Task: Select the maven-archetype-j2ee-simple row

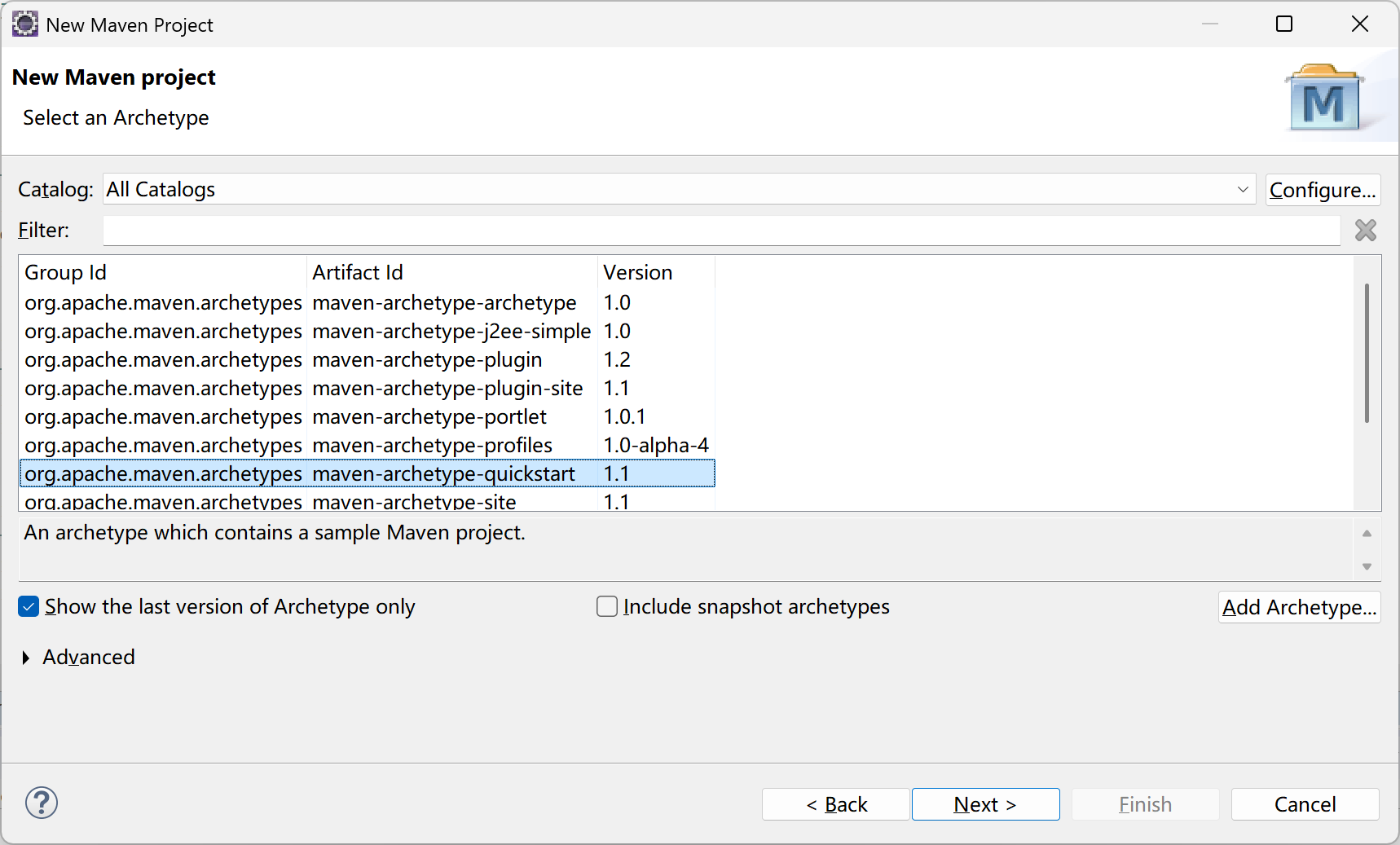Action: pos(367,331)
